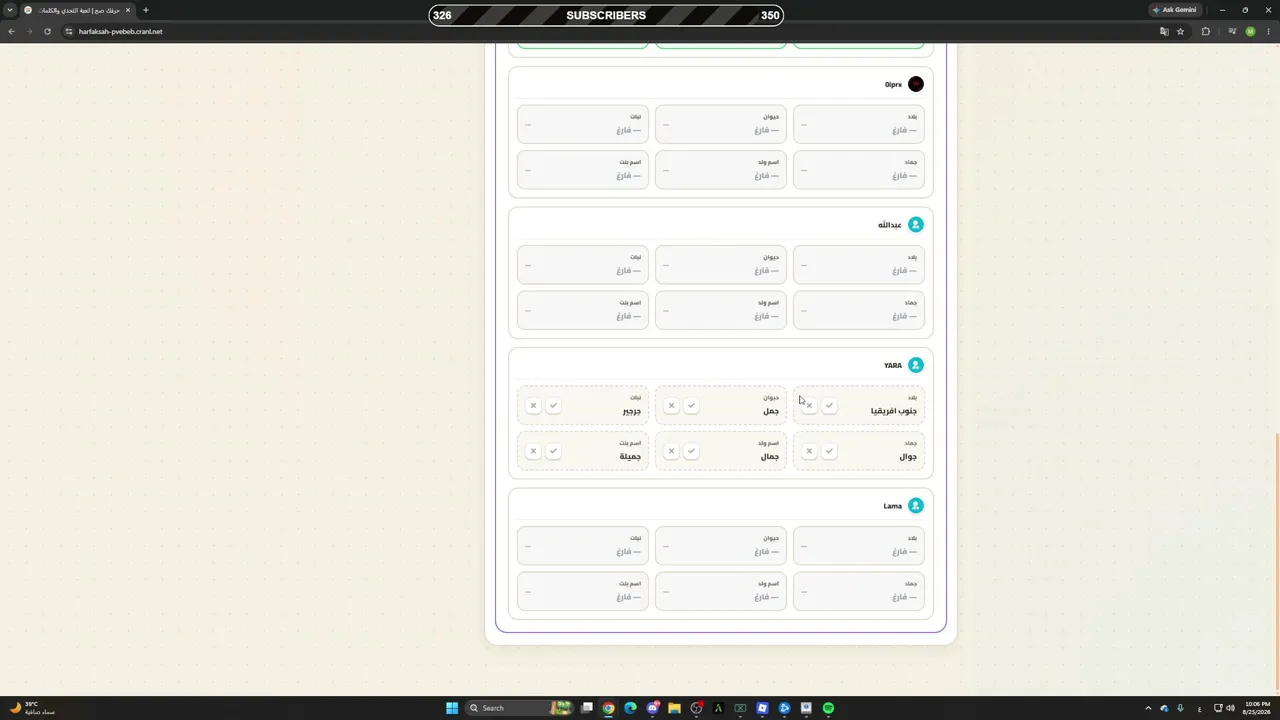Open the translate page icon in address bar
This screenshot has width=1280, height=720.
click(x=1164, y=31)
